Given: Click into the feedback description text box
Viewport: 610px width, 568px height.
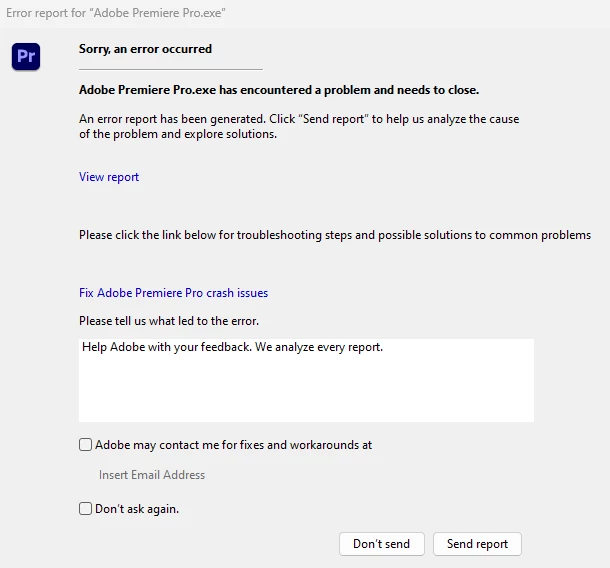Looking at the screenshot, I should pos(306,380).
